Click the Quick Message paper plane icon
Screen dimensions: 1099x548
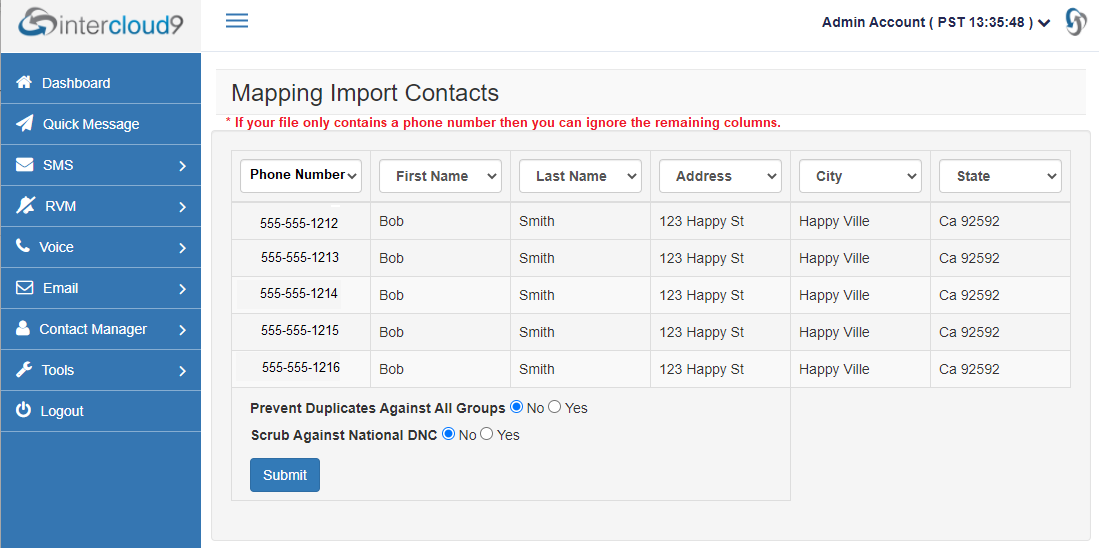coord(25,123)
